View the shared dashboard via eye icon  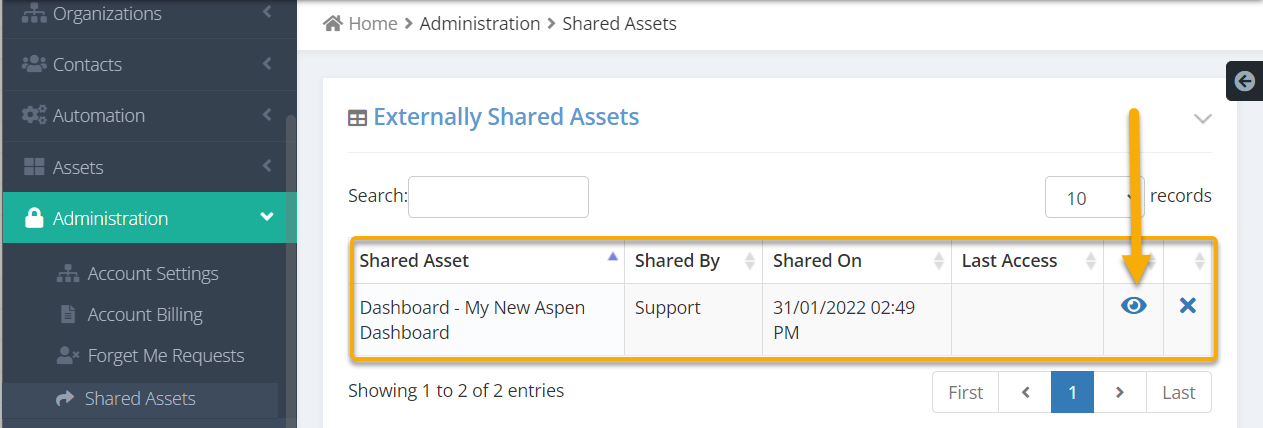(x=1133, y=306)
